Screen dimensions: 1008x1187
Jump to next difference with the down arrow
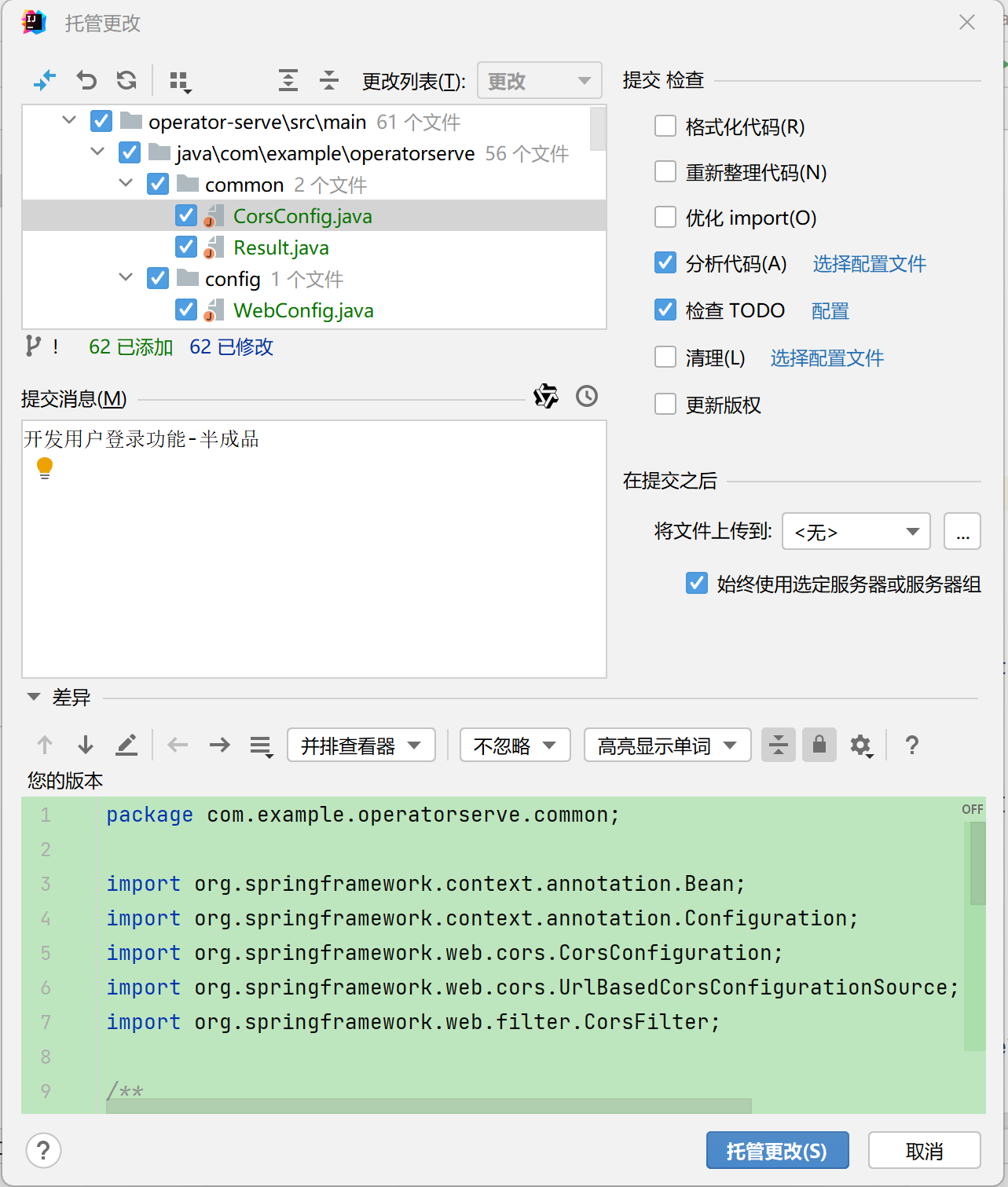coord(85,745)
